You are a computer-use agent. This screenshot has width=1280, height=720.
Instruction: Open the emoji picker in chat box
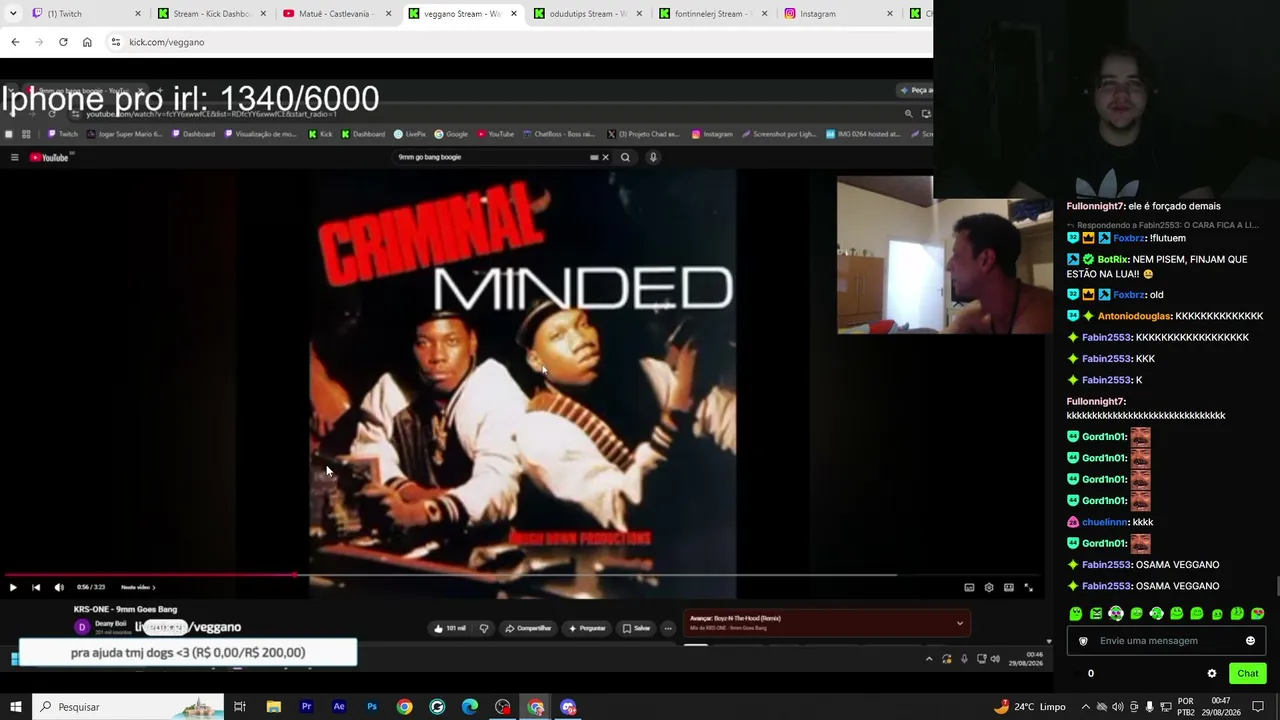click(x=1250, y=641)
